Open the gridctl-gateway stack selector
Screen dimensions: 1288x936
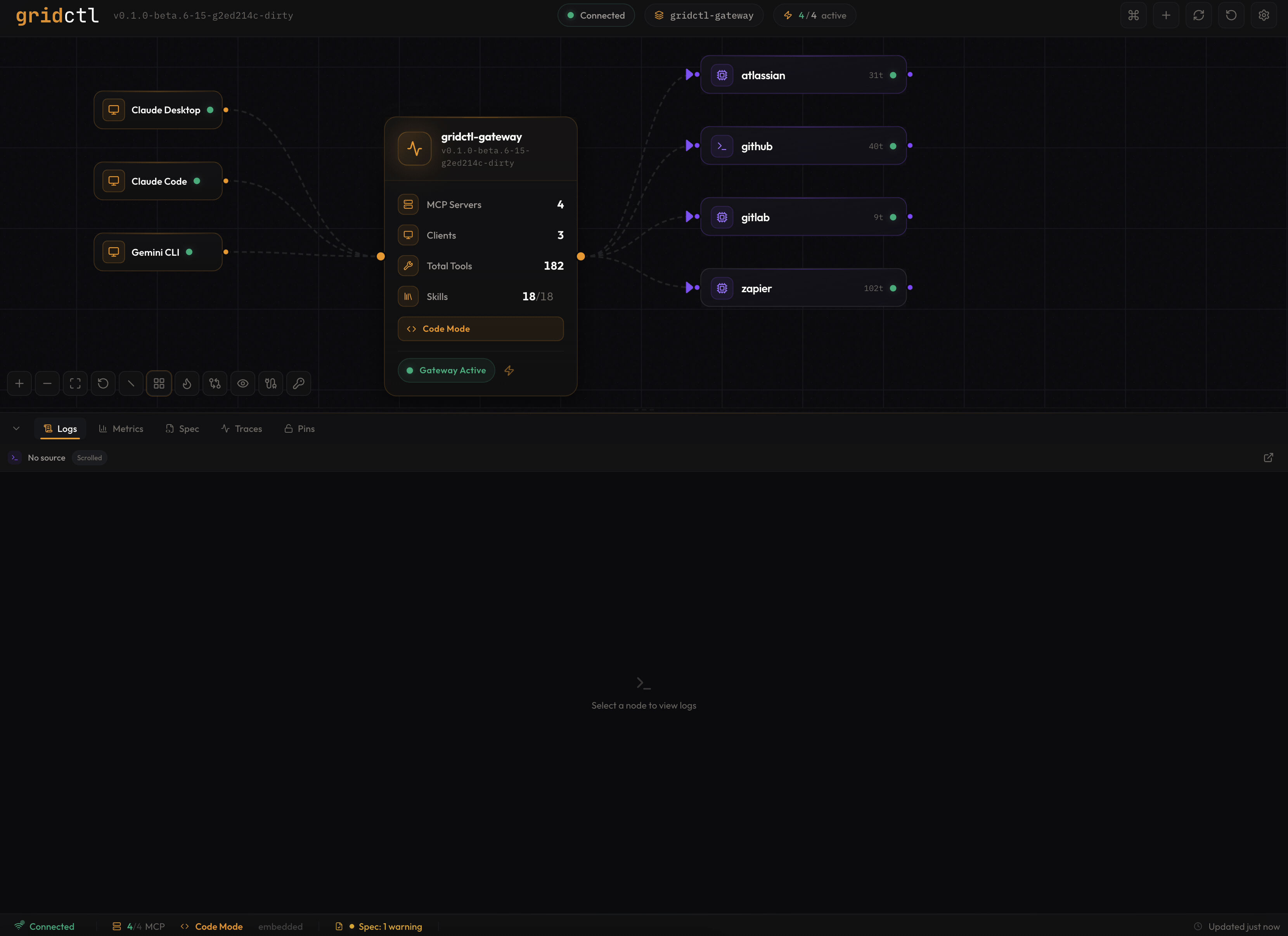click(704, 16)
